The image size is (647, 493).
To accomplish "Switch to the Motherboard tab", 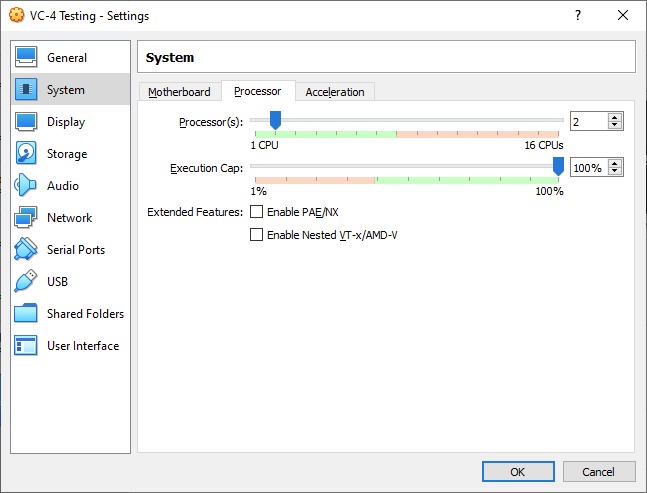I will (179, 92).
